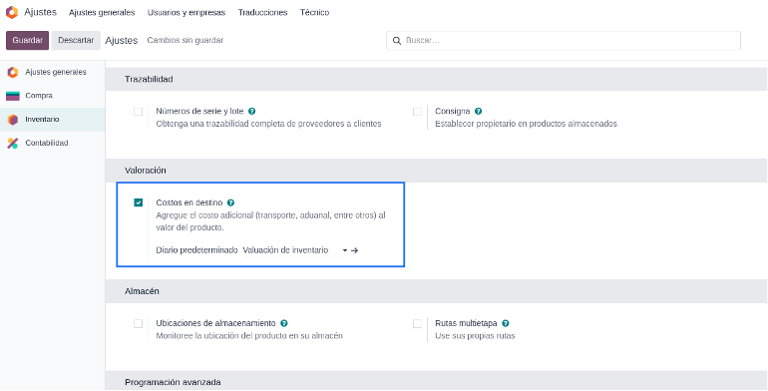Uncheck the Costos en destino checkbox
The image size is (768, 391).
pyautogui.click(x=138, y=202)
